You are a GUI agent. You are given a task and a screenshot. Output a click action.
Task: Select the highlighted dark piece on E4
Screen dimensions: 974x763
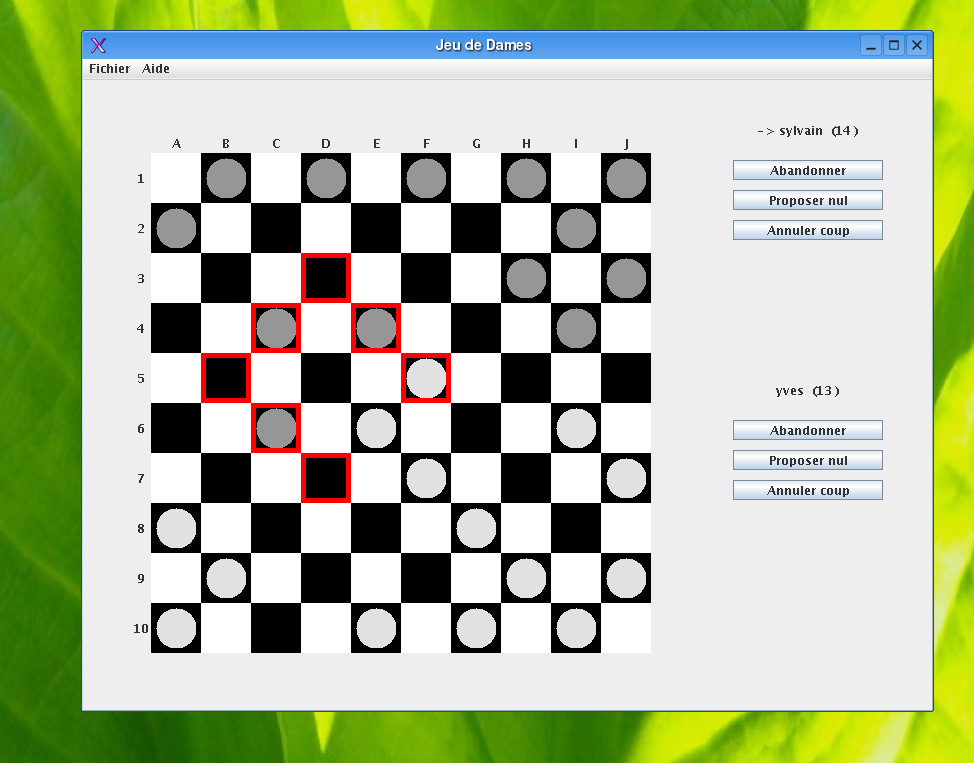[376, 328]
